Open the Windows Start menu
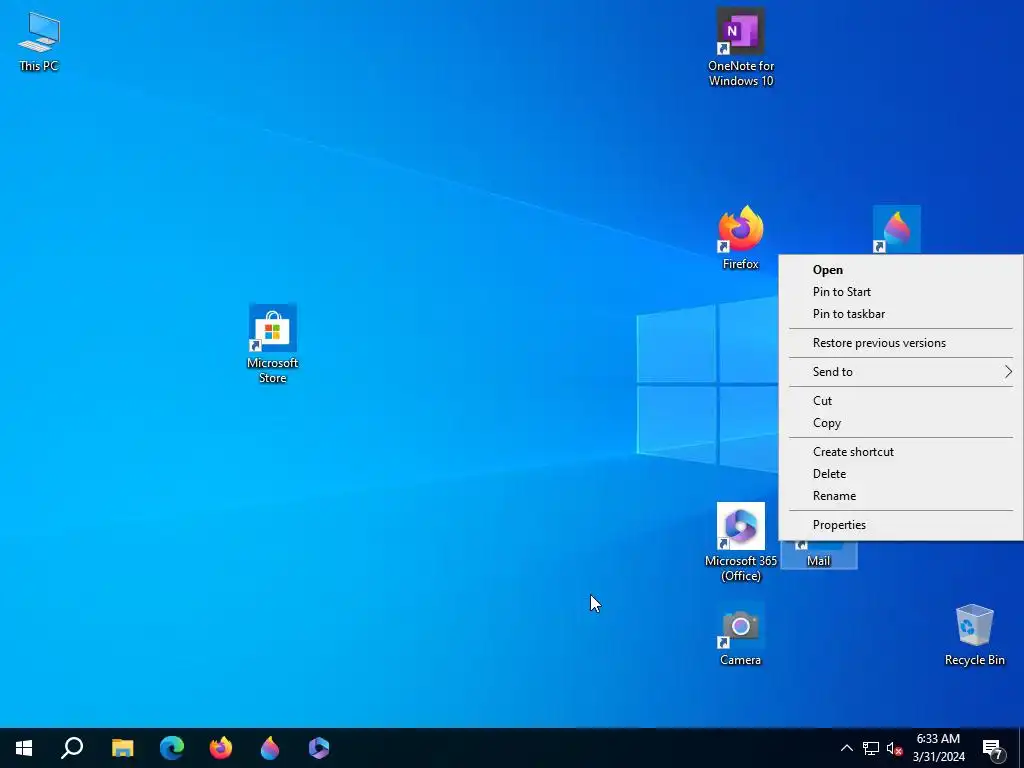1024x768 pixels. click(24, 748)
